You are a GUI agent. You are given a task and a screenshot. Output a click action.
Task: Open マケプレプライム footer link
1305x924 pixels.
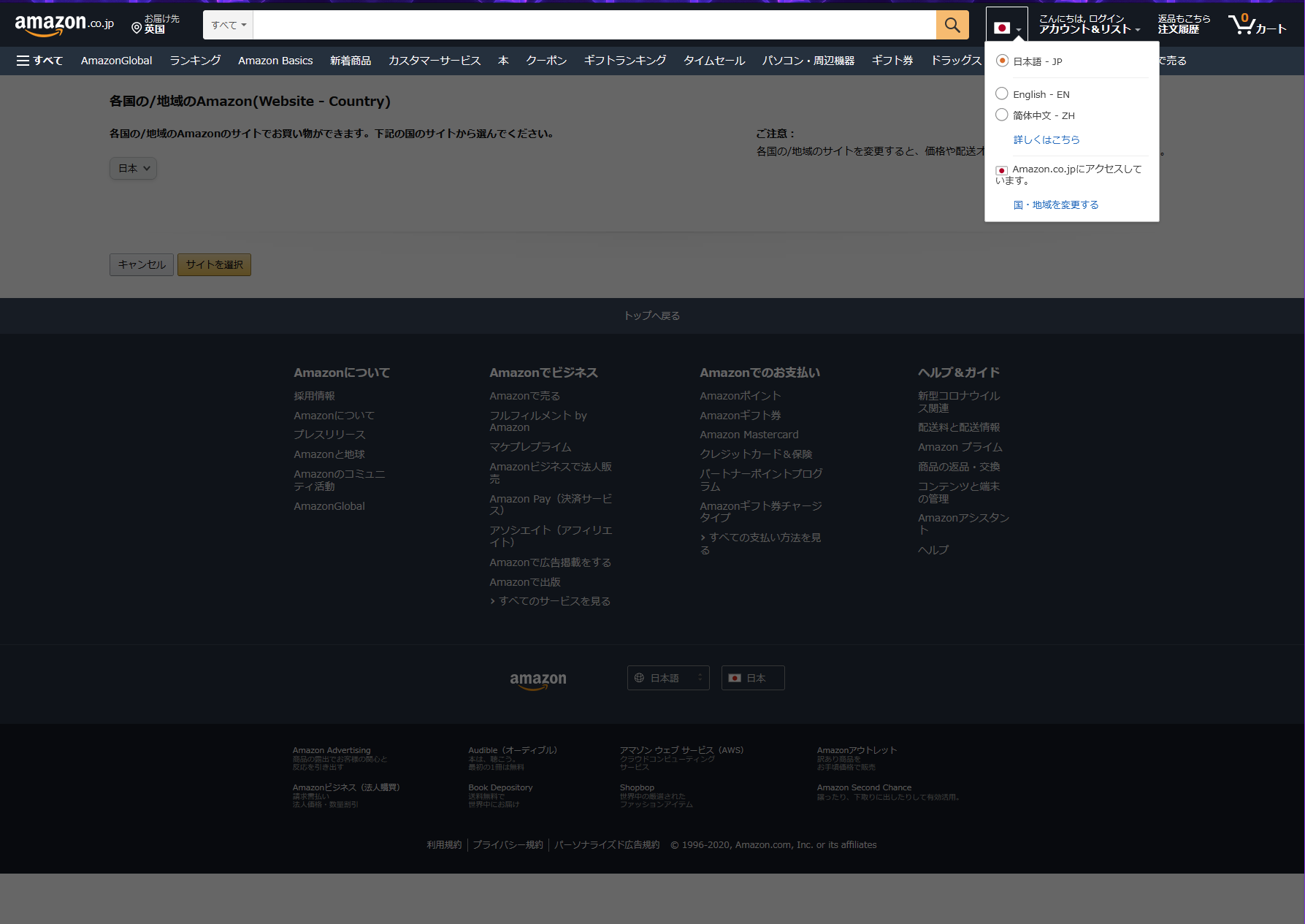point(530,447)
